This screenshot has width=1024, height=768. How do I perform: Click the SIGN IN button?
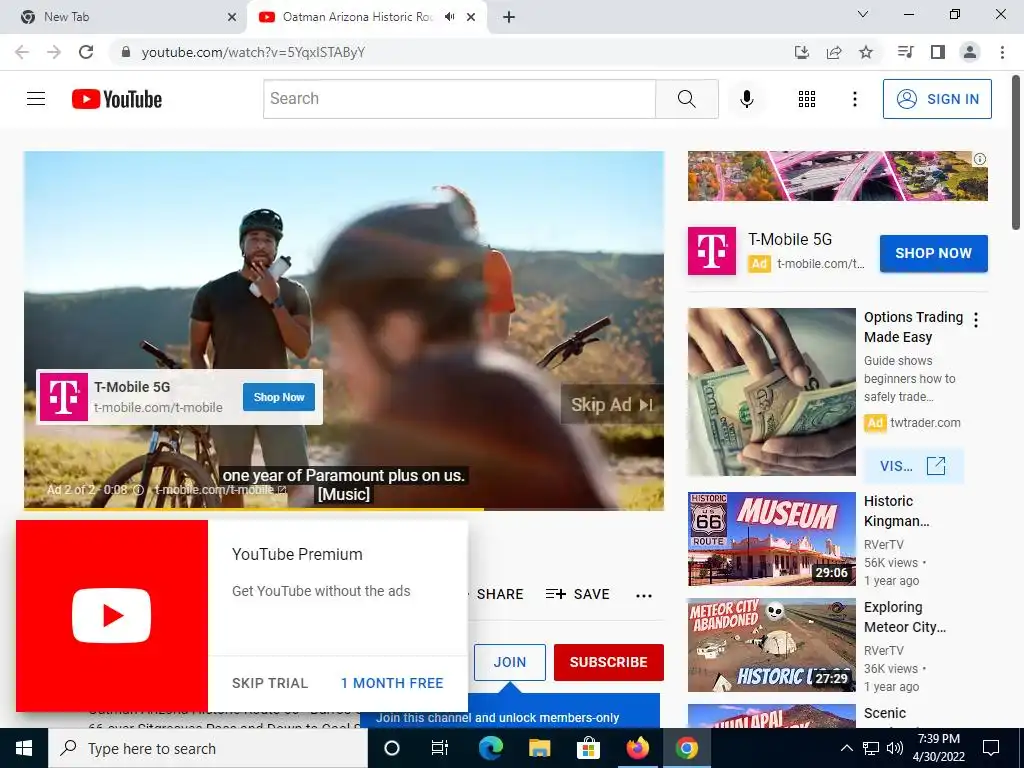coord(937,99)
